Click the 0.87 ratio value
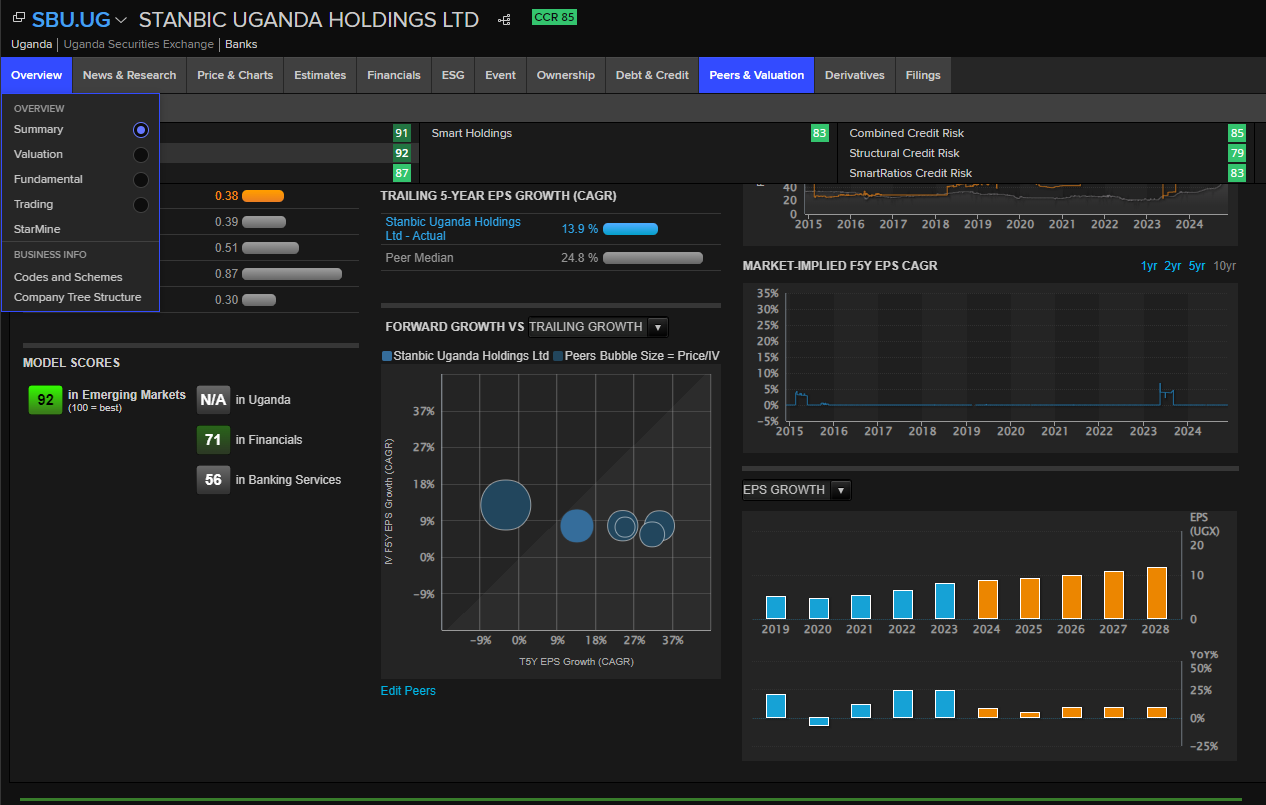Image resolution: width=1266 pixels, height=805 pixels. pyautogui.click(x=226, y=274)
